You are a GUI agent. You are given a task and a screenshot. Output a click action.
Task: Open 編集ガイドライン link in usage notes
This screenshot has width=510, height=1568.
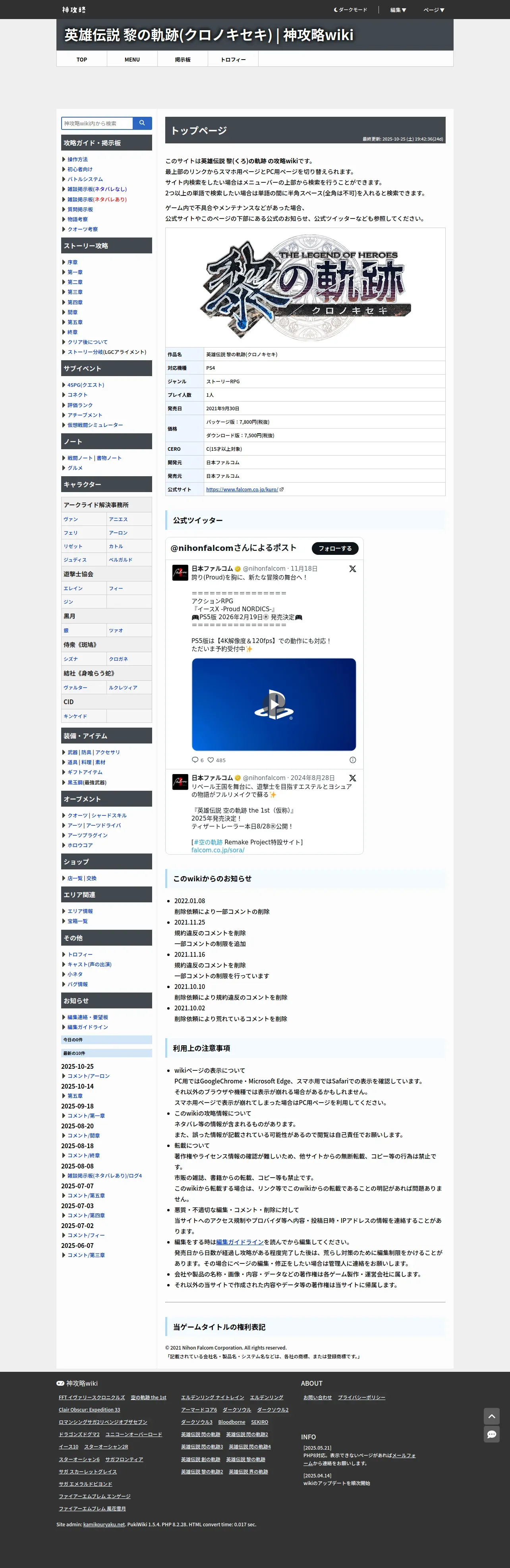[240, 1242]
